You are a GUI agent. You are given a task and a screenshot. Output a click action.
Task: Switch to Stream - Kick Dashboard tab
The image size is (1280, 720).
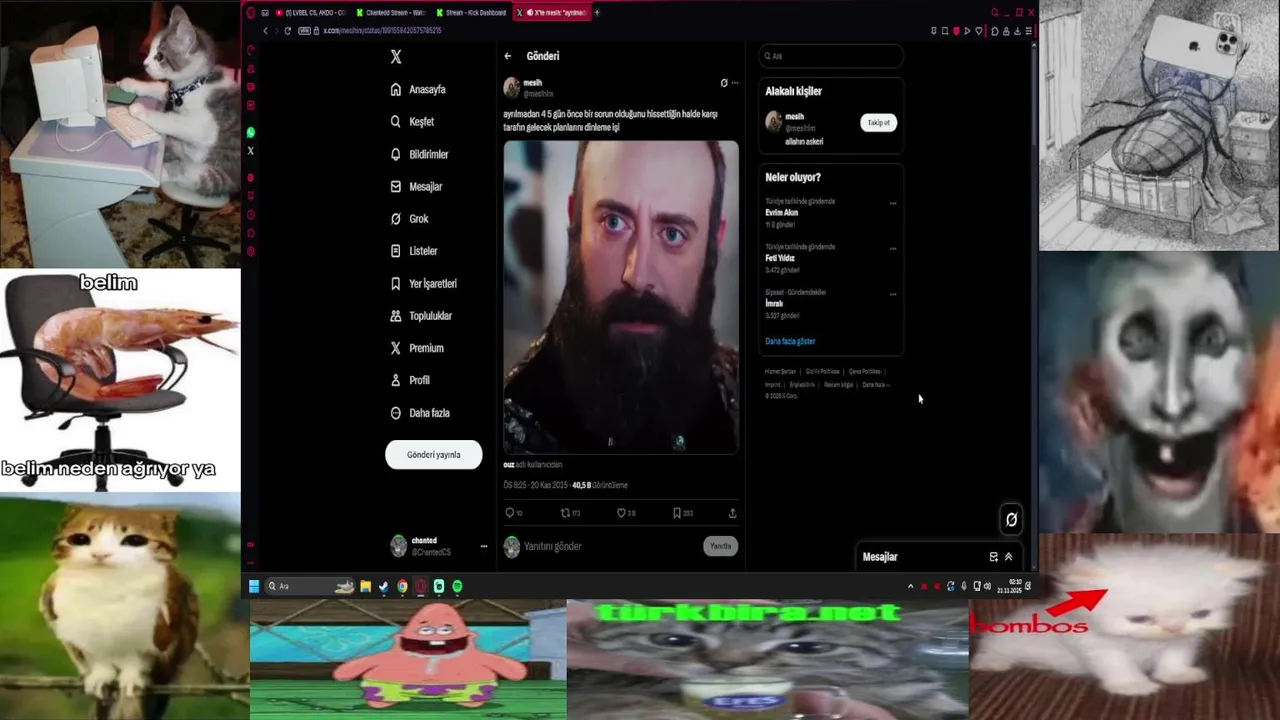coord(470,13)
